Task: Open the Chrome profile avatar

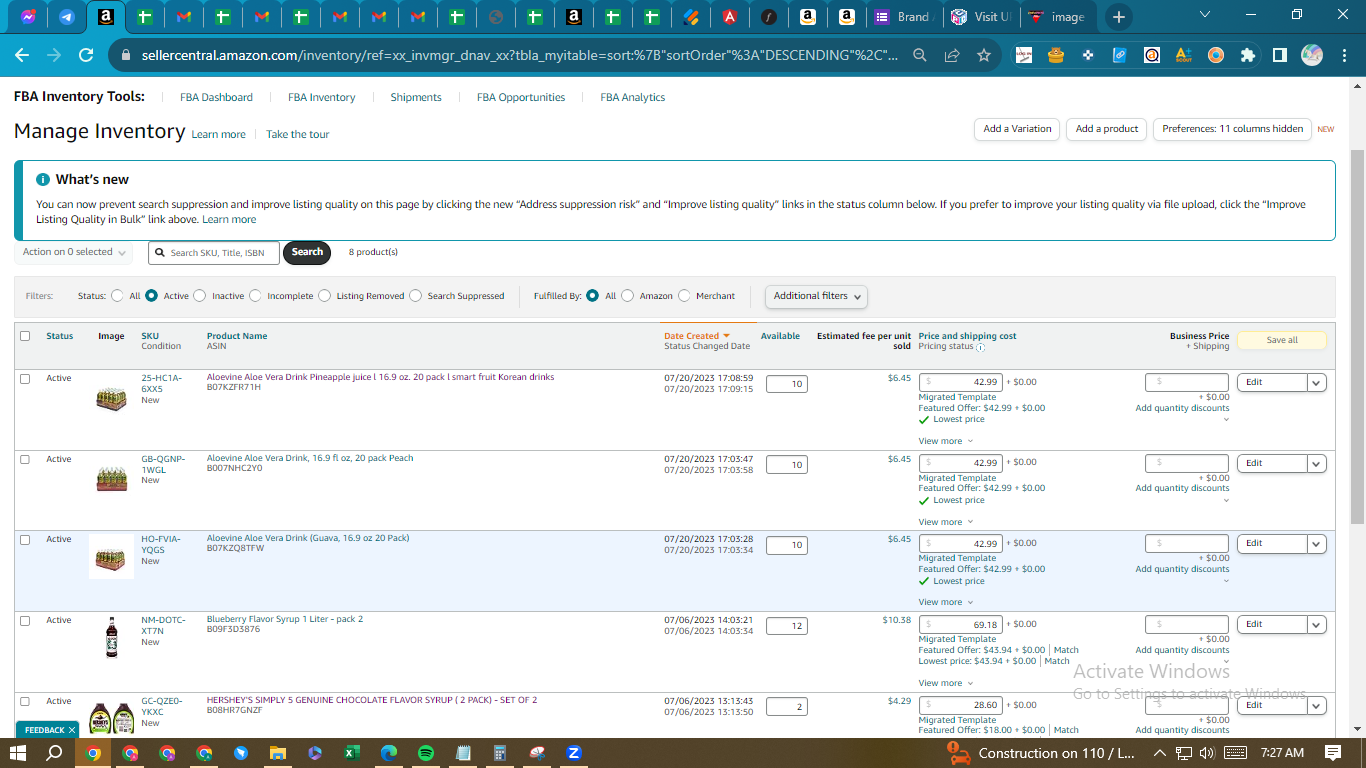Action: 1312,56
